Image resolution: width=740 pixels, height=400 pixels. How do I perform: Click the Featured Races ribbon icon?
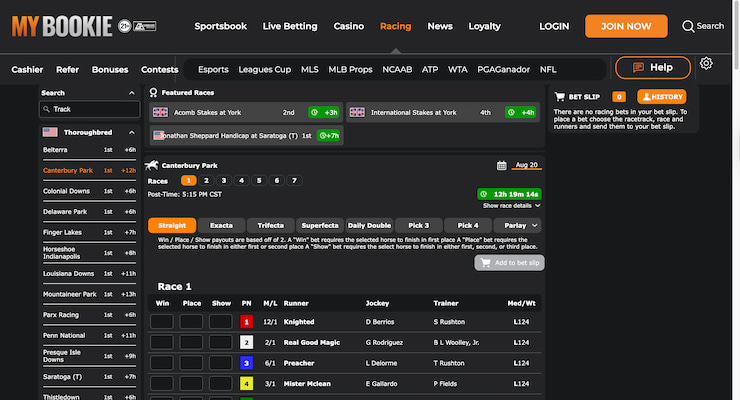click(x=153, y=92)
